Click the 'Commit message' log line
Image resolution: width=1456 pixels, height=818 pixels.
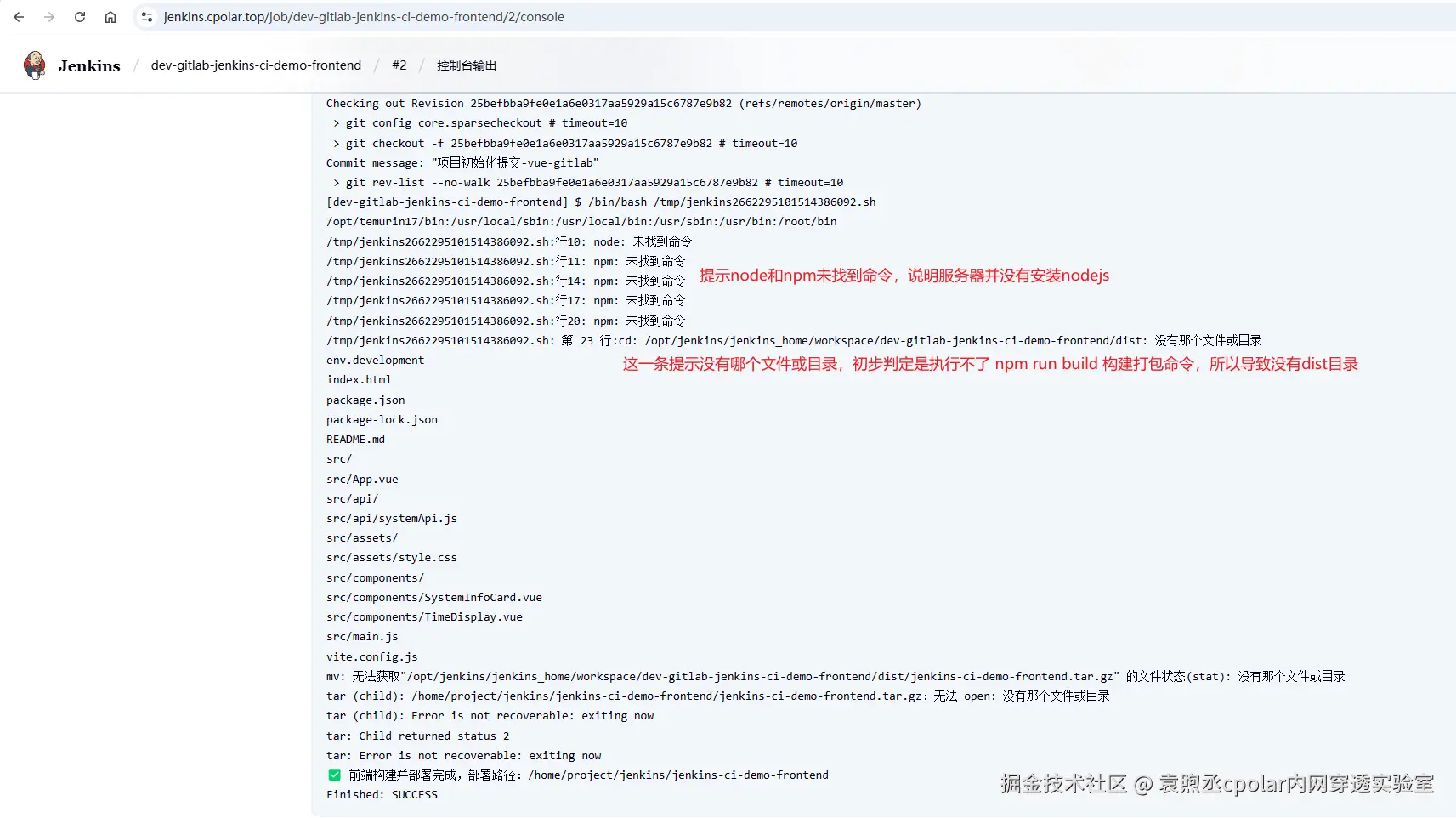pyautogui.click(x=462, y=163)
